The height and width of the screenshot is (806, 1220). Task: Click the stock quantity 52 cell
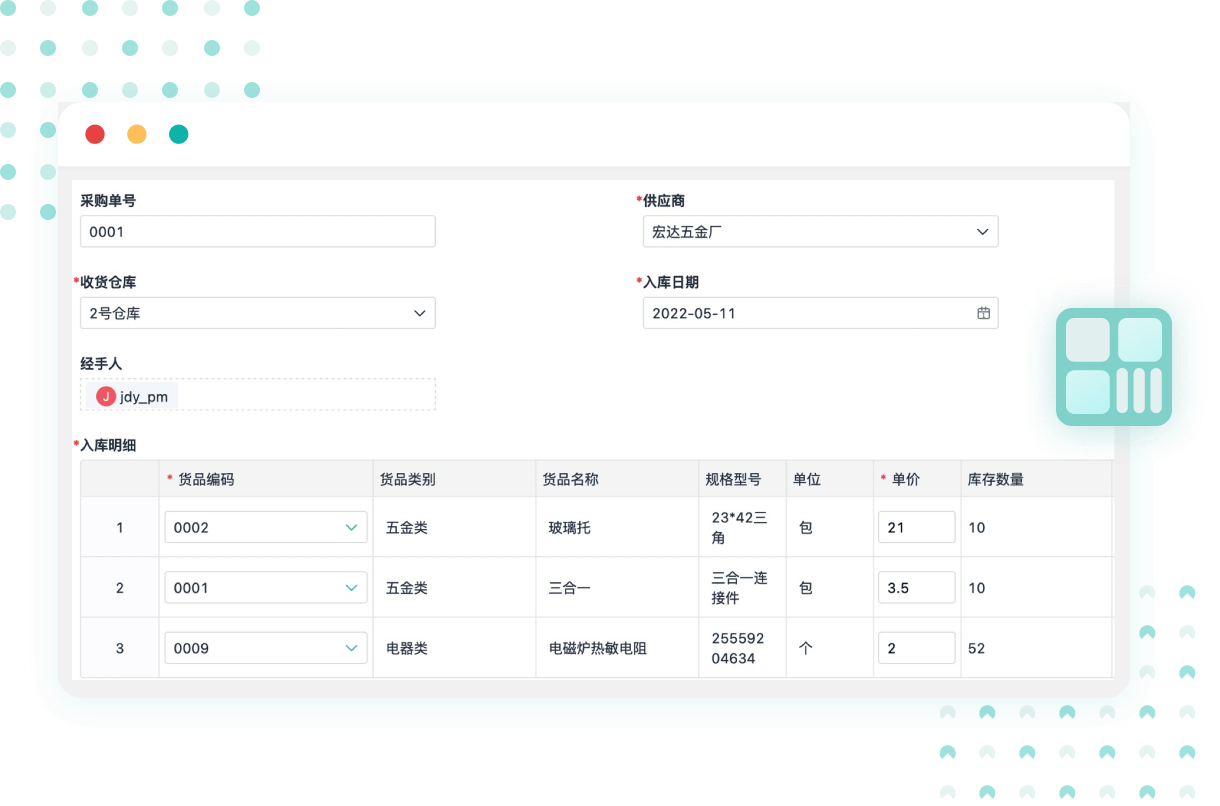click(x=1036, y=648)
